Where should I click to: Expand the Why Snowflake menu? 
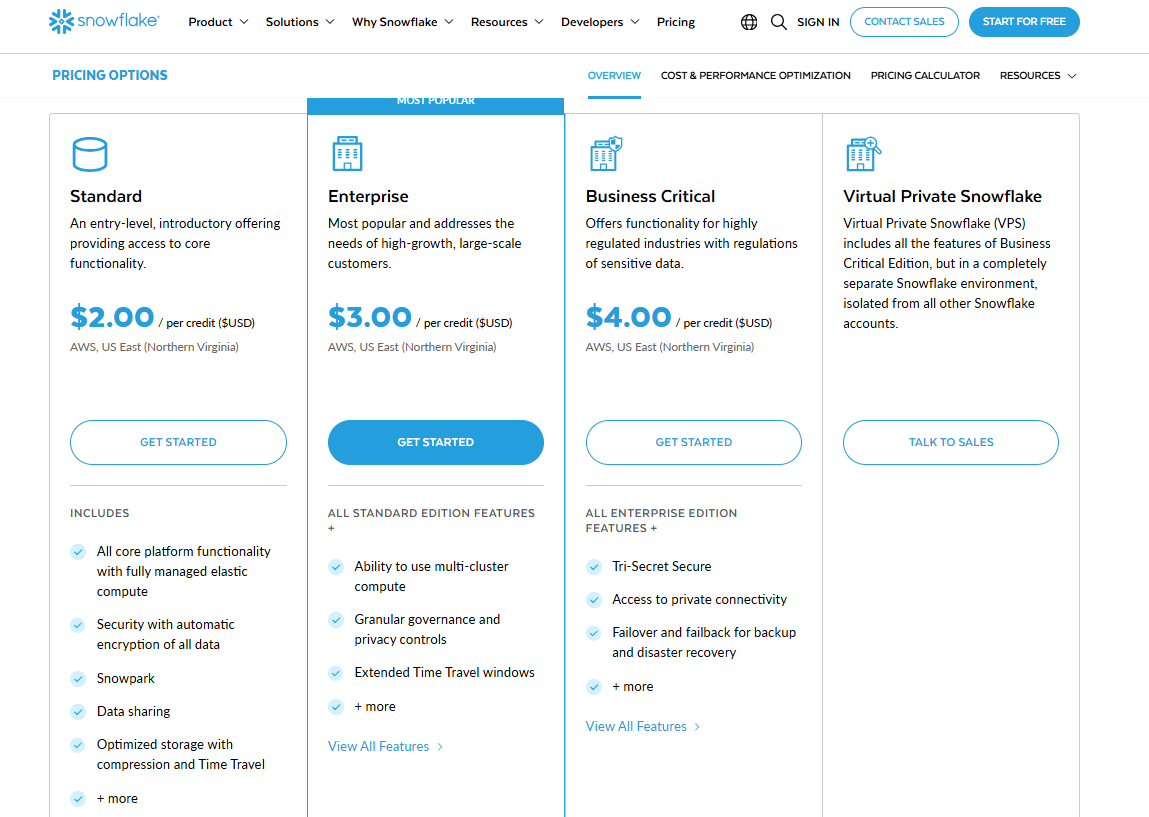click(x=402, y=22)
